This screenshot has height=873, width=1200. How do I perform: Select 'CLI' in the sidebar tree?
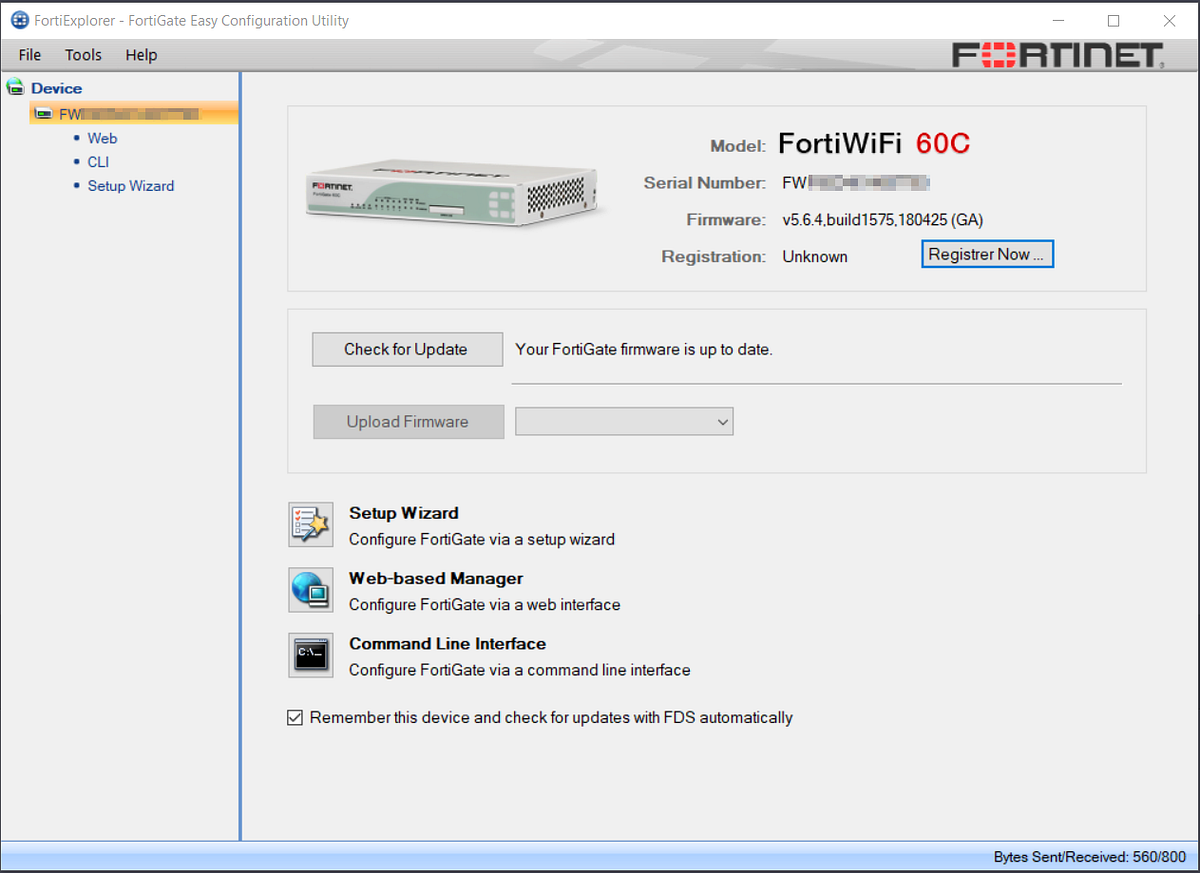coord(97,161)
